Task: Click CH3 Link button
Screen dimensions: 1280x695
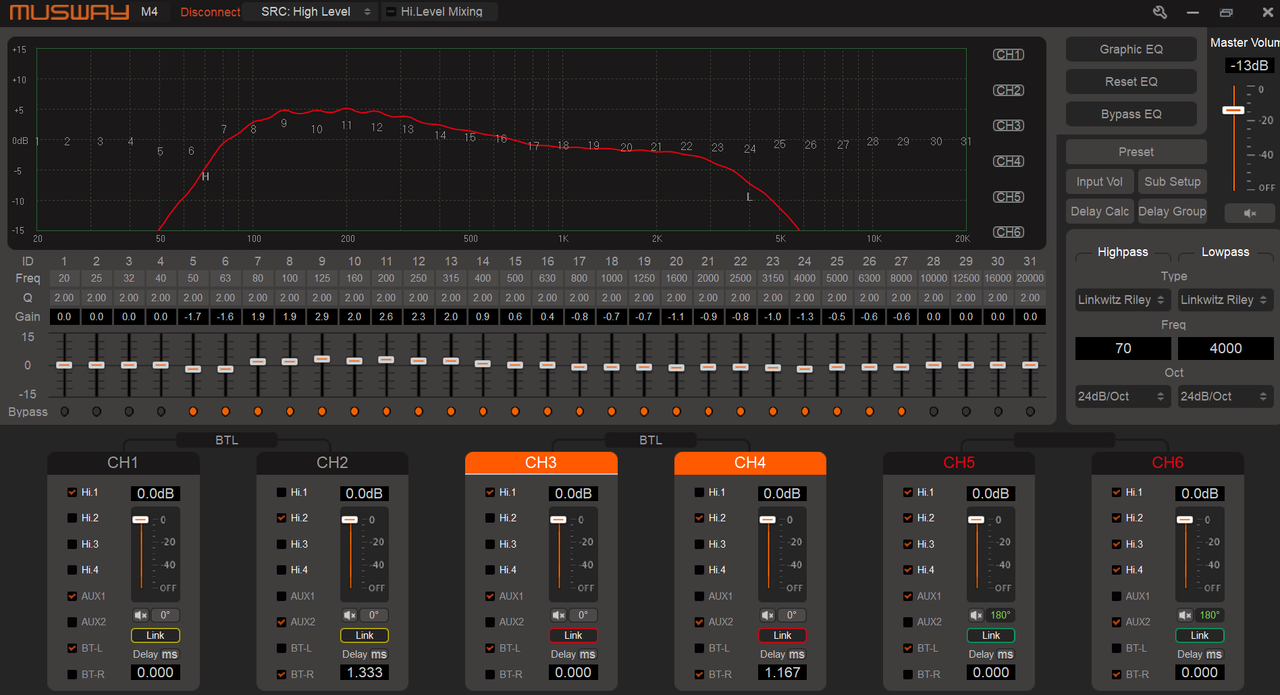Action: point(573,635)
